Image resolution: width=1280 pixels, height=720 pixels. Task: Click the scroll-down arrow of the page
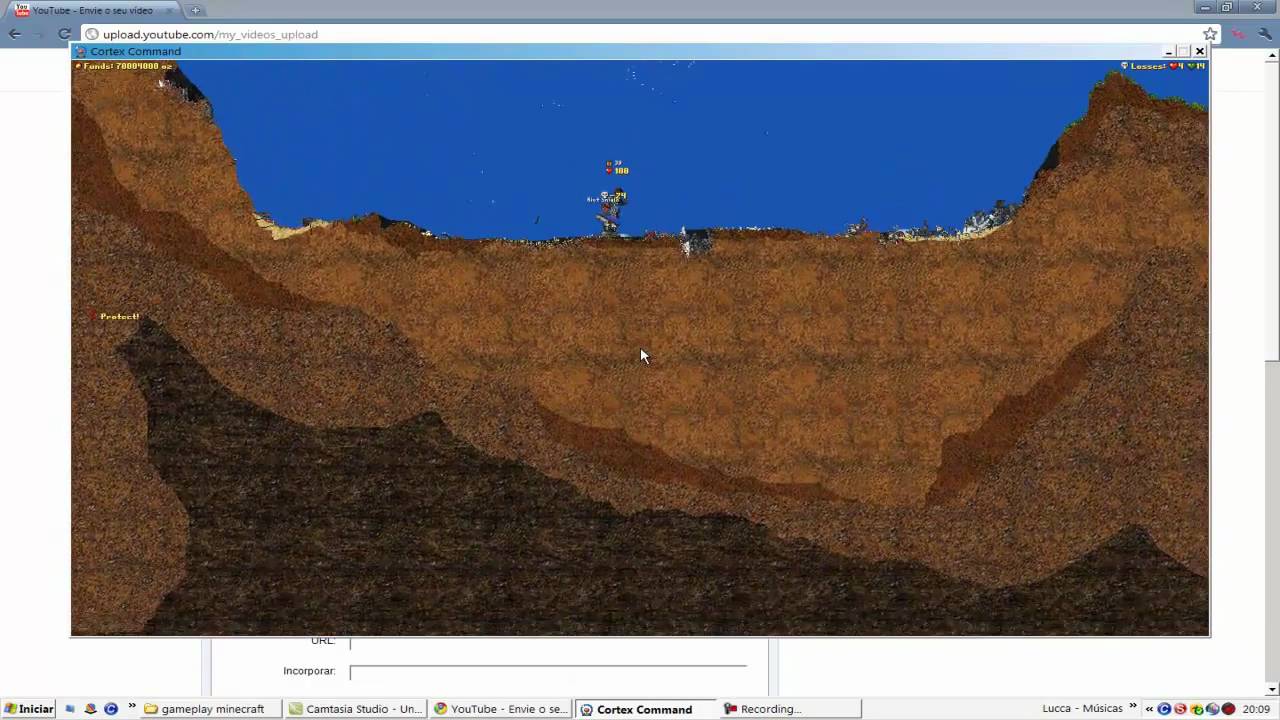click(1272, 689)
